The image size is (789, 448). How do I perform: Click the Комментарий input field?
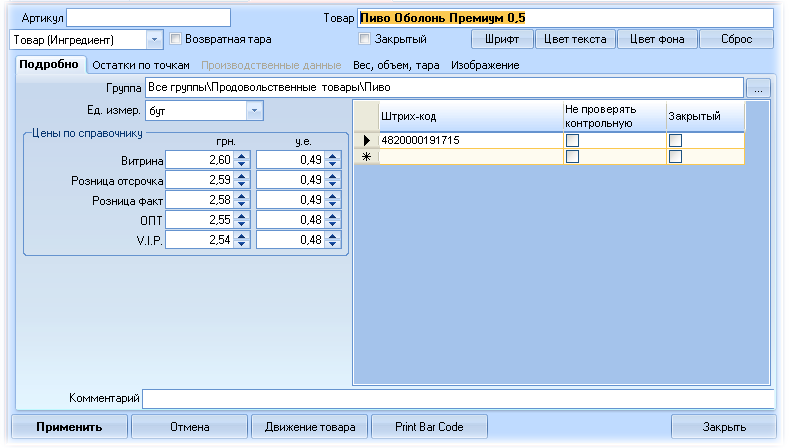(x=458, y=399)
